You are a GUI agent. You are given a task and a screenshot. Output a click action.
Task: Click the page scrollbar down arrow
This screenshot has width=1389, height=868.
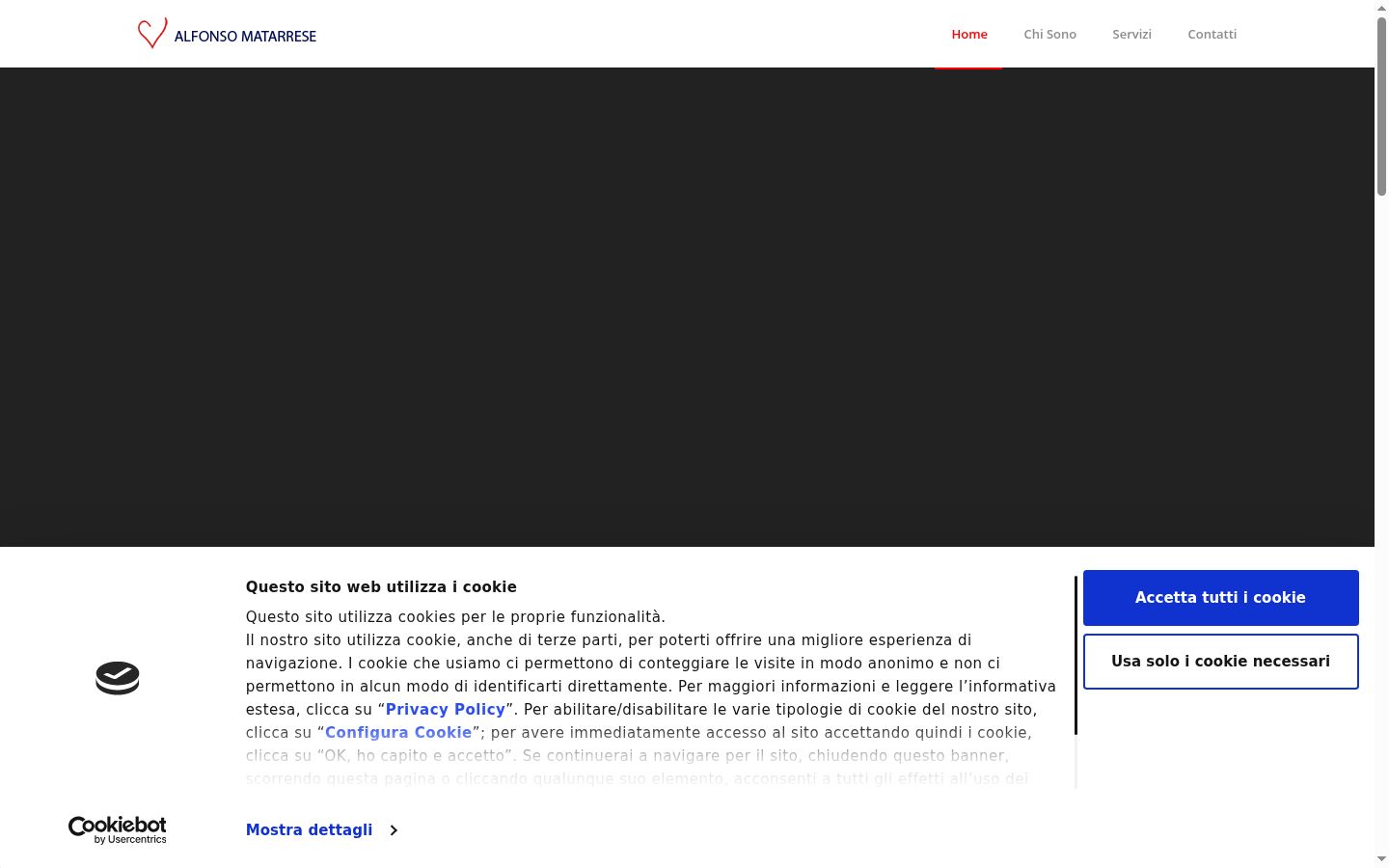point(1381,858)
